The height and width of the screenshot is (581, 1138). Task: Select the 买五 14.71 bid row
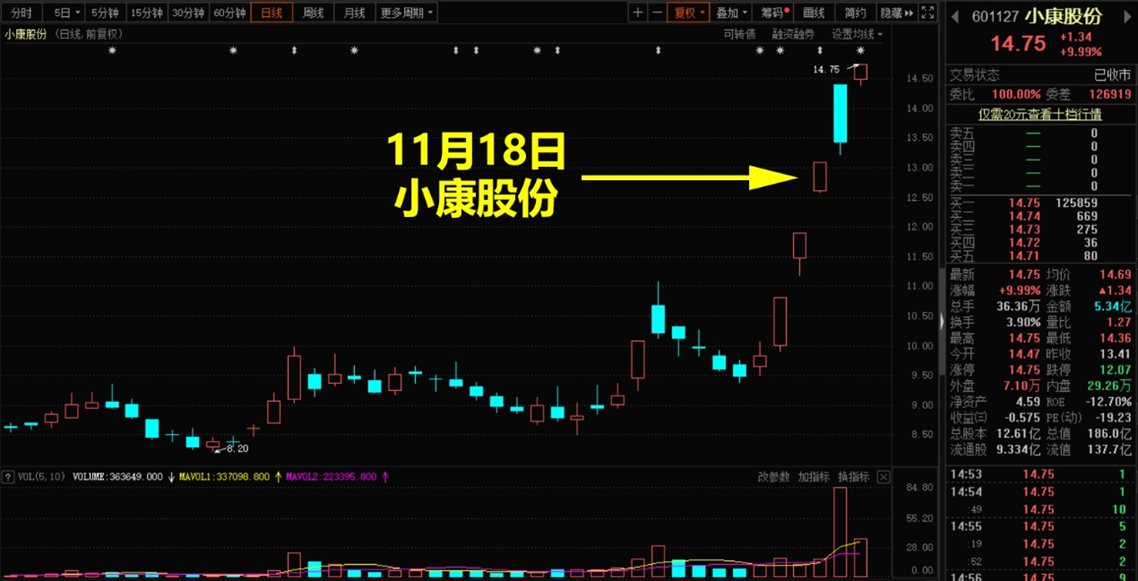coord(1039,256)
